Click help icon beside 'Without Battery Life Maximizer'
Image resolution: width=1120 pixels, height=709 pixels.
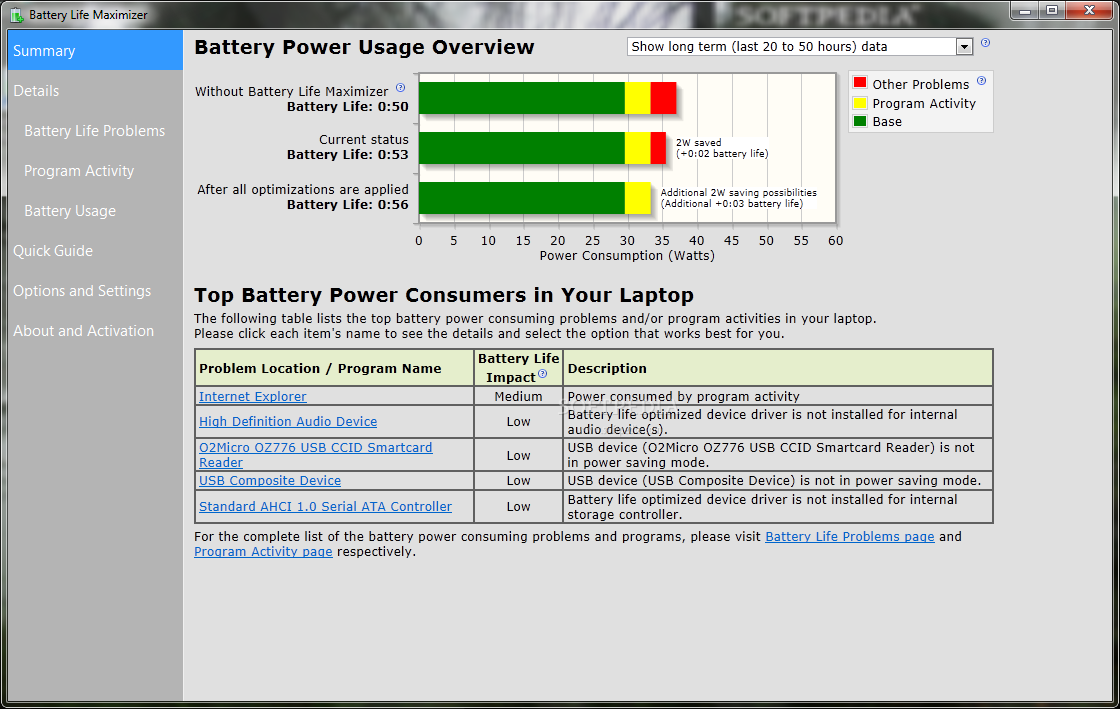click(400, 88)
